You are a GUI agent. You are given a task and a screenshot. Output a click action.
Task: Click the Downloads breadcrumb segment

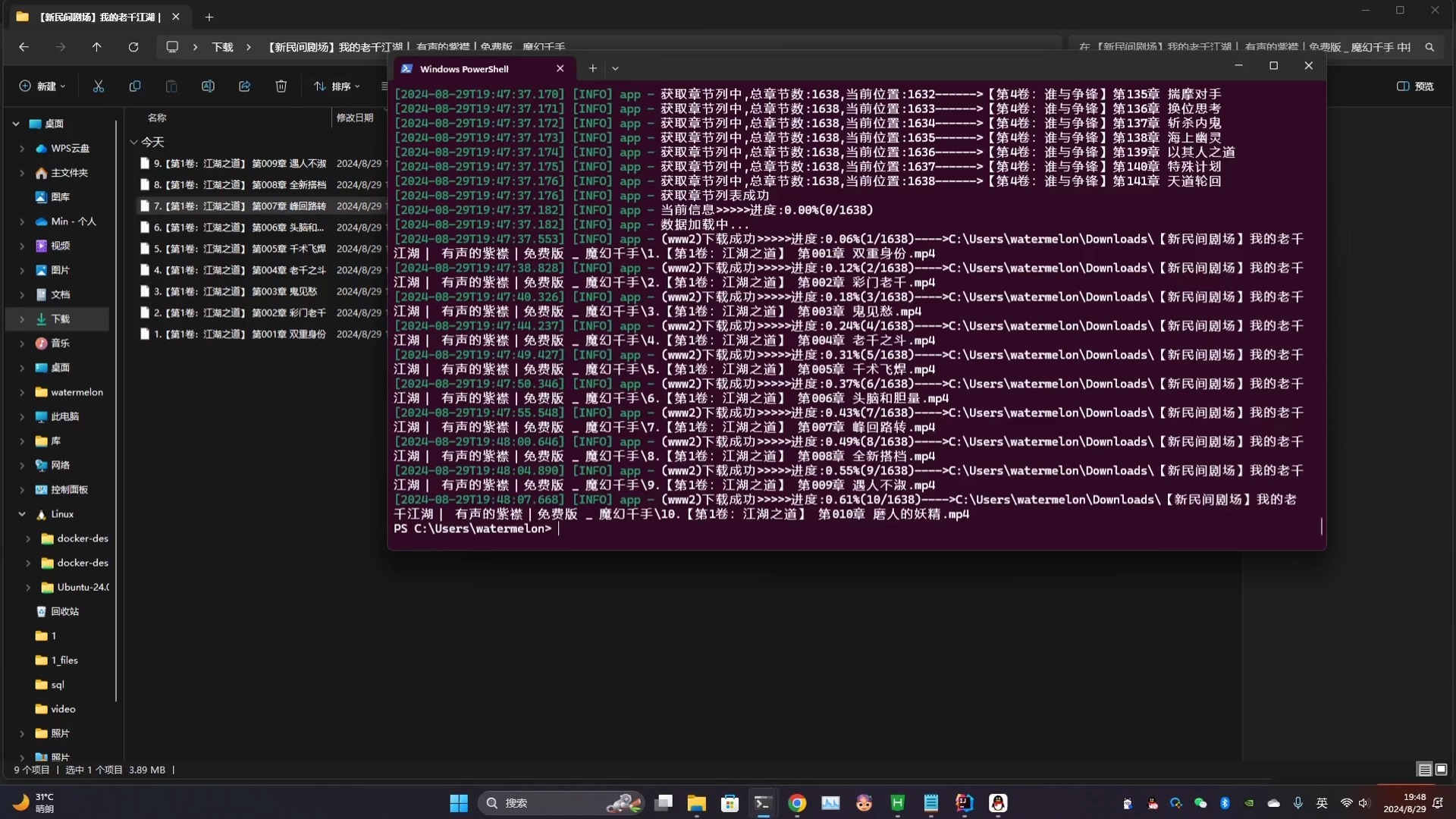coord(222,47)
